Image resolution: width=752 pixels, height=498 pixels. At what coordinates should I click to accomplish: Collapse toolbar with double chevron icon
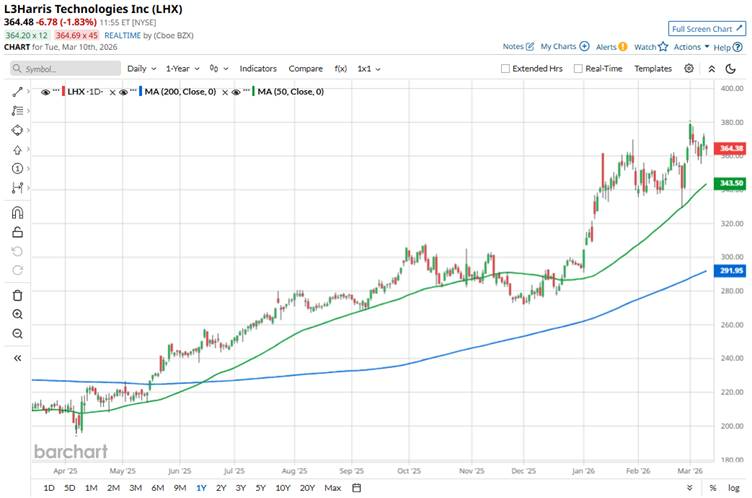point(18,358)
